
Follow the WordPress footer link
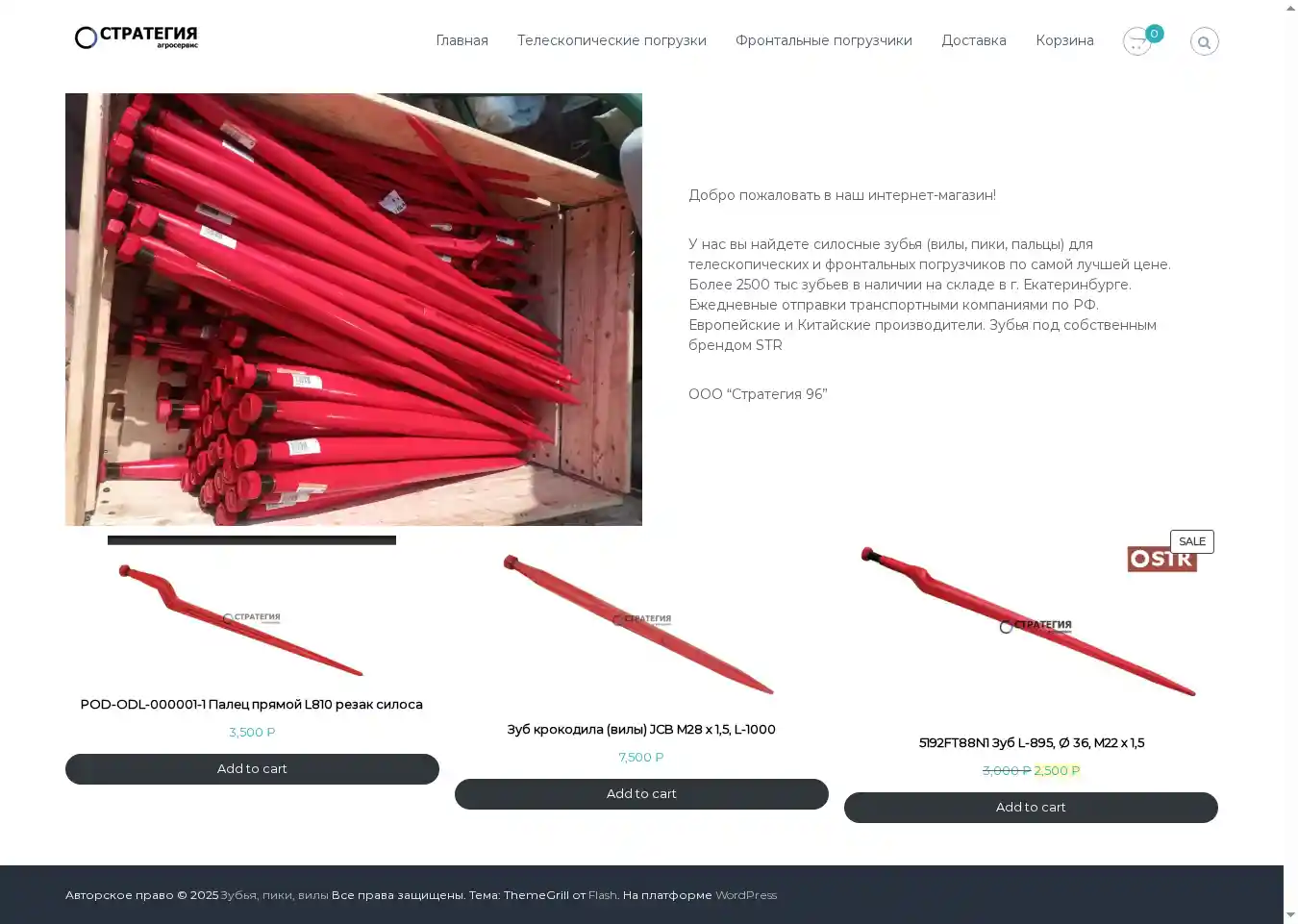coord(746,895)
